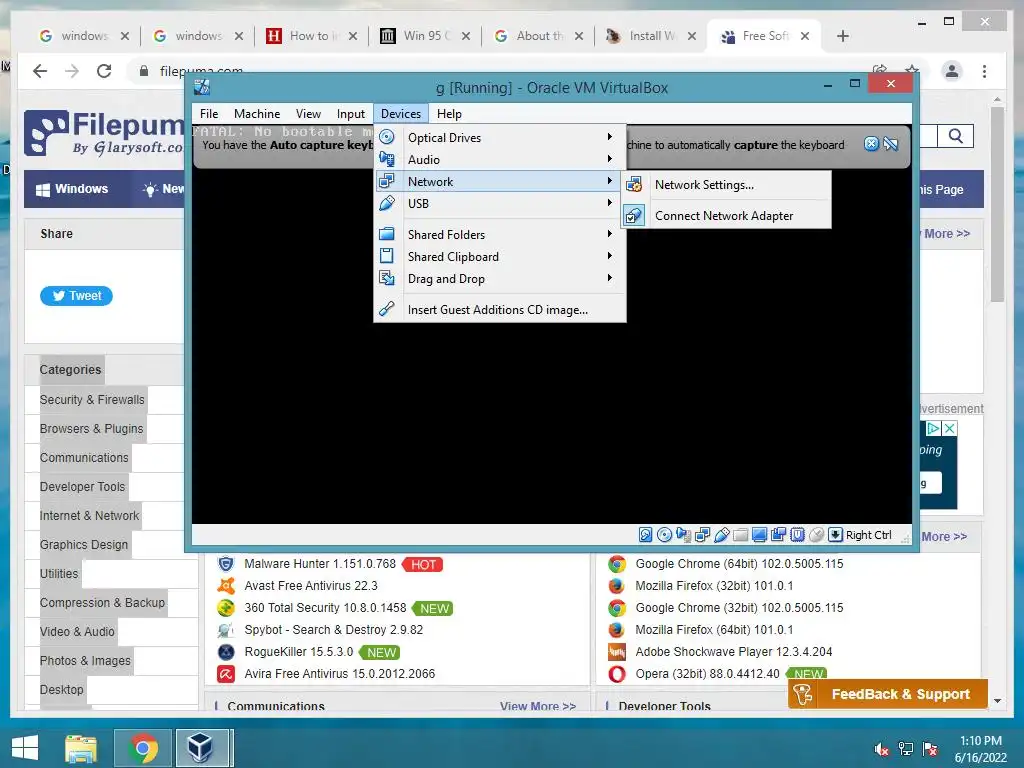Dismiss the Auto capture keyboard notification
The image size is (1024, 768).
[871, 144]
